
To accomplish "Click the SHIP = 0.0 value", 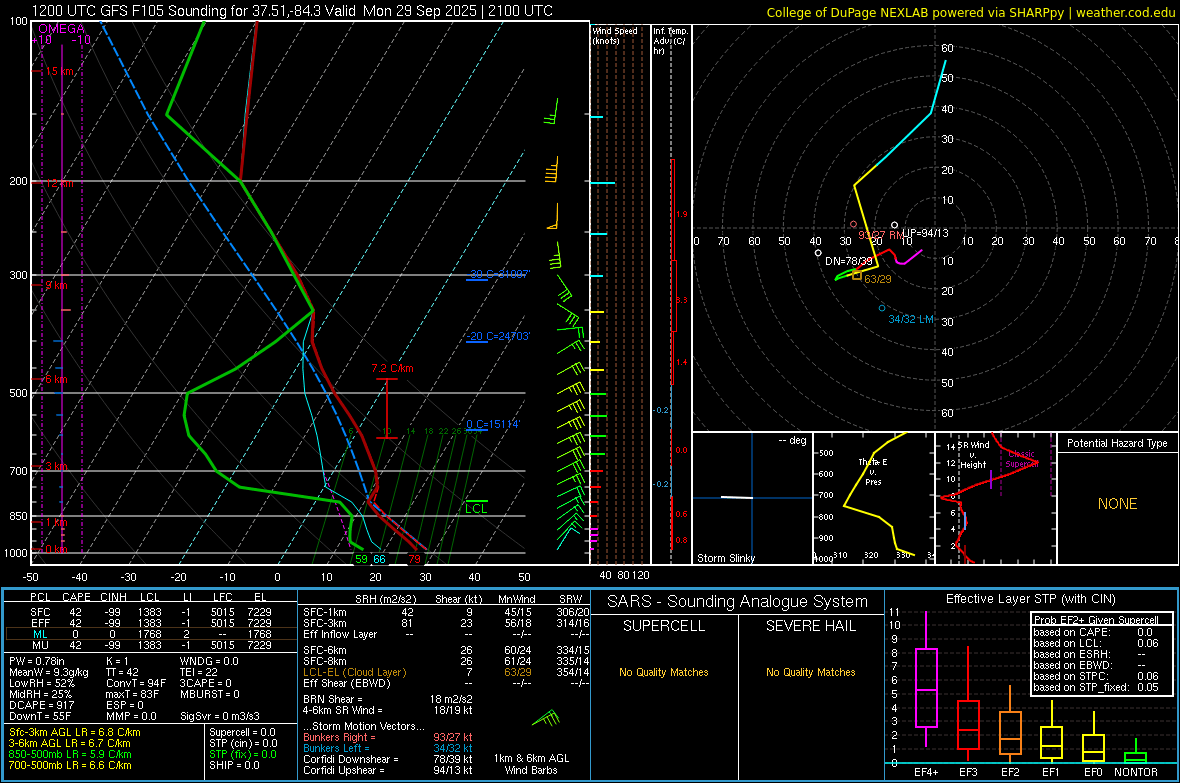I will pos(234,765).
